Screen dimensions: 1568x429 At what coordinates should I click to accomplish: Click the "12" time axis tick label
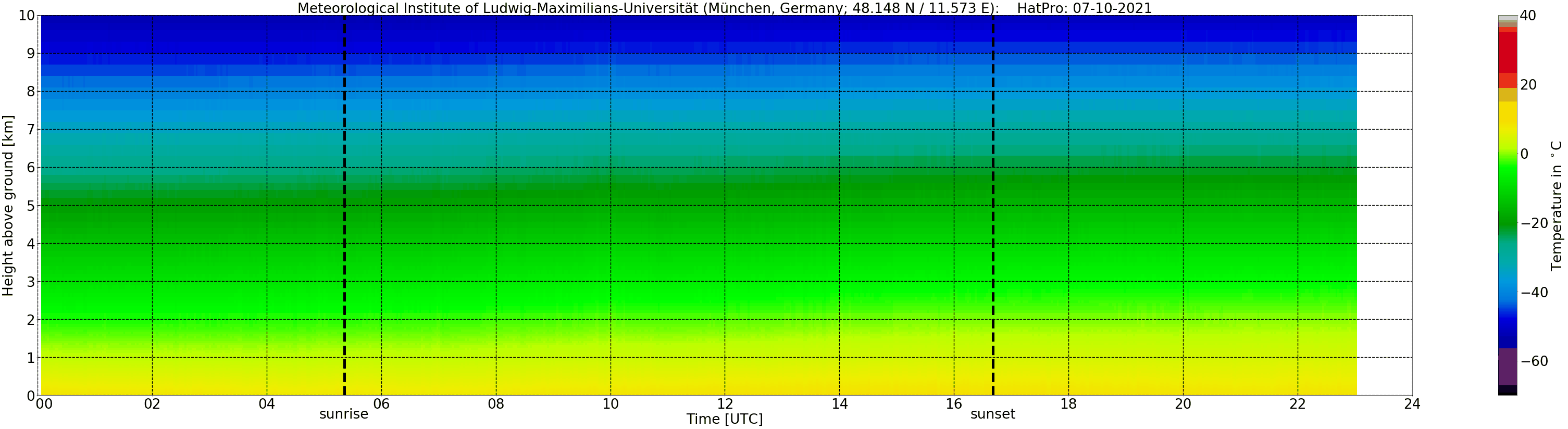tap(725, 404)
